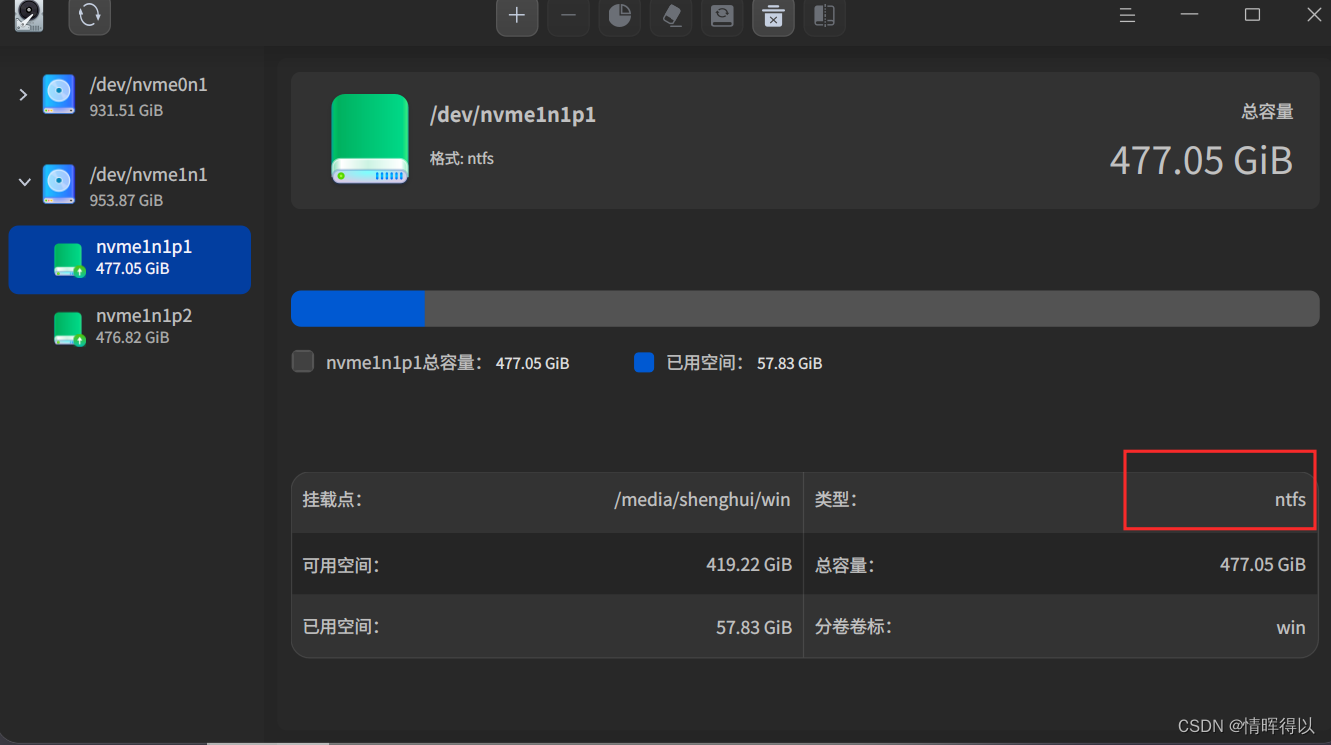Image resolution: width=1331 pixels, height=745 pixels.
Task: Click the legend 57.83 GiB value
Action: (x=789, y=363)
